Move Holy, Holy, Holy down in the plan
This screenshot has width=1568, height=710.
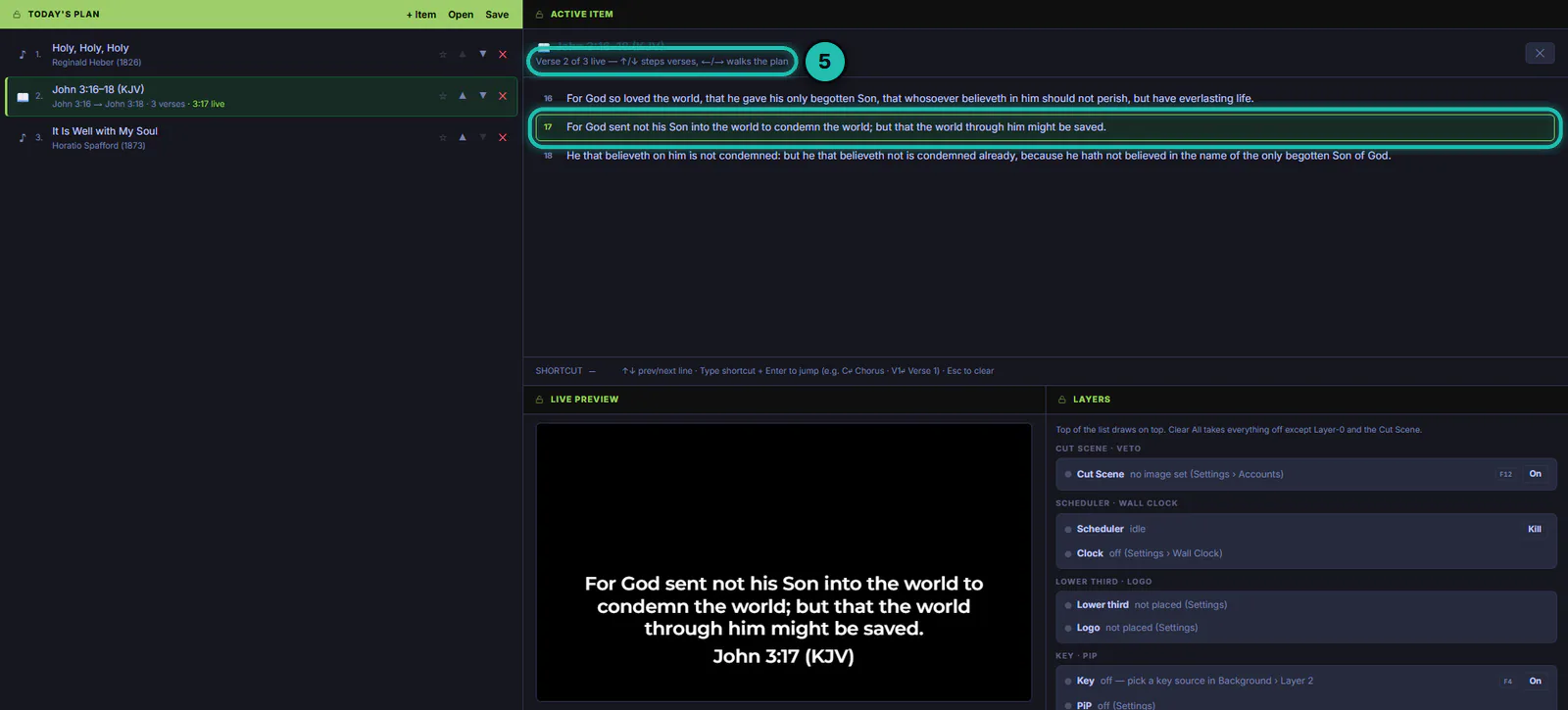coord(483,54)
